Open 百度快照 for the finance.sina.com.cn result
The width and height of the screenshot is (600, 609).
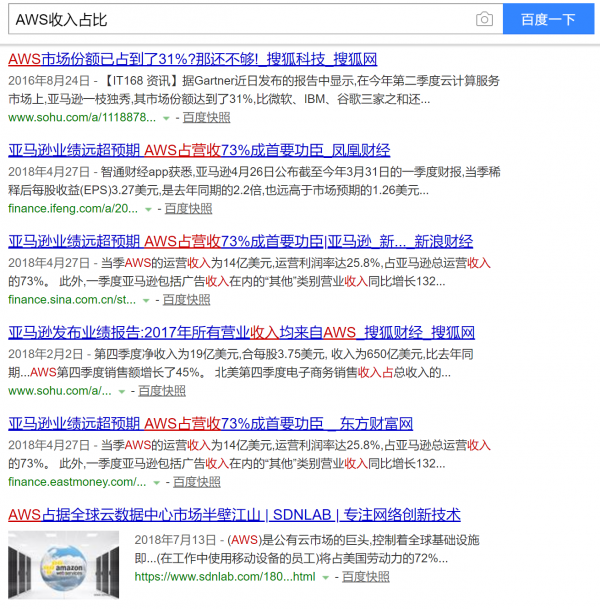[187, 299]
